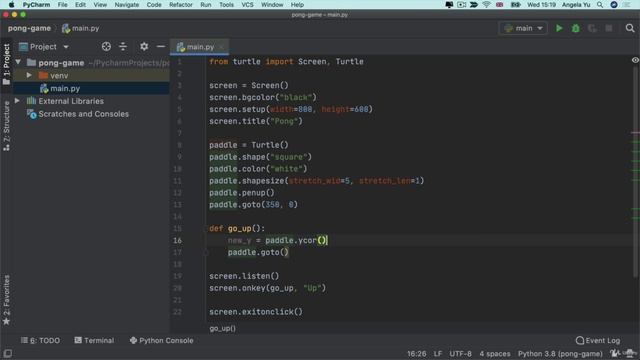Image resolution: width=640 pixels, height=360 pixels.
Task: Expand the venv folder
Action: pos(29,76)
